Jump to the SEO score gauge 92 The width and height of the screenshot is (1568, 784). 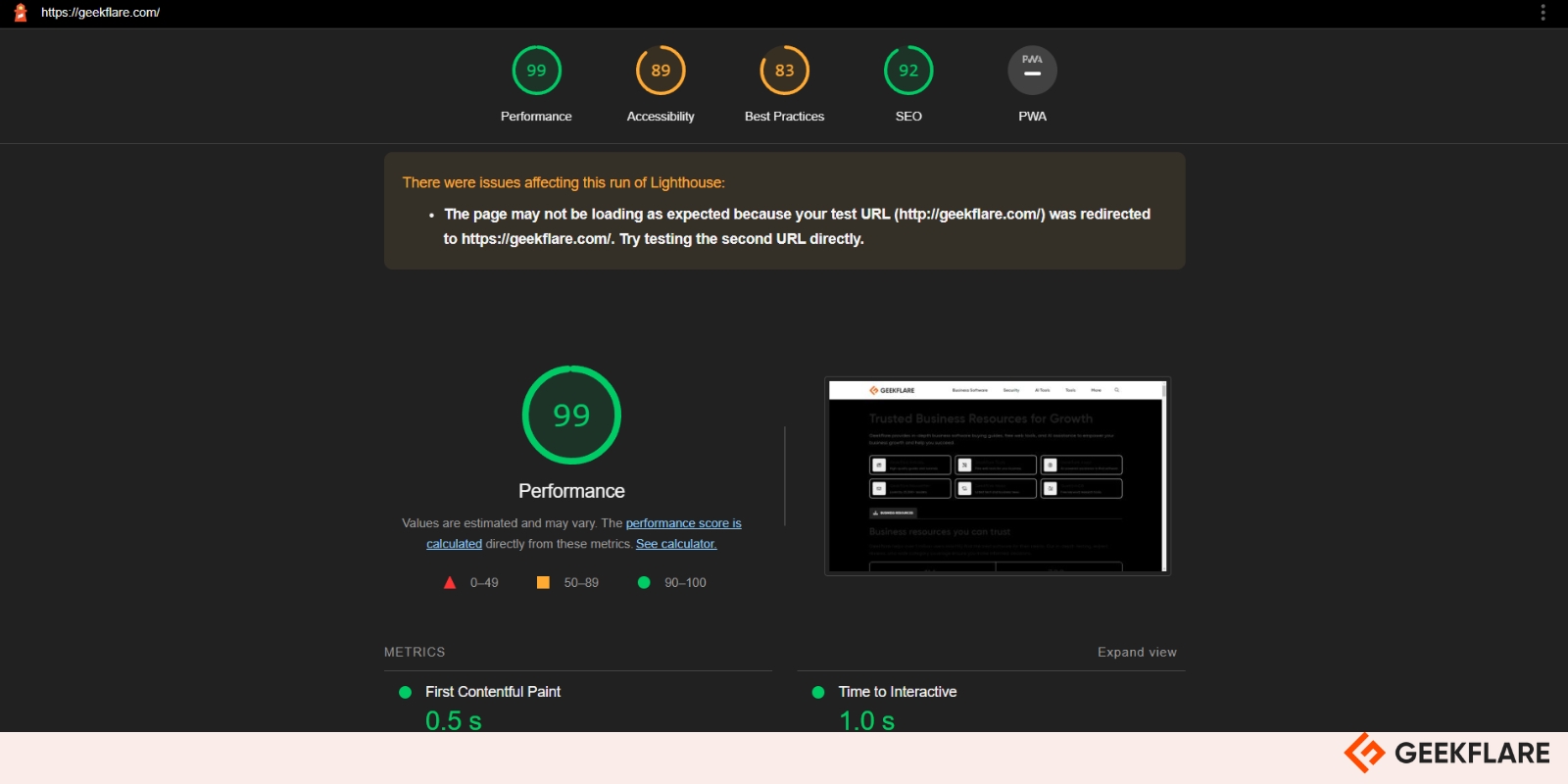pos(908,71)
